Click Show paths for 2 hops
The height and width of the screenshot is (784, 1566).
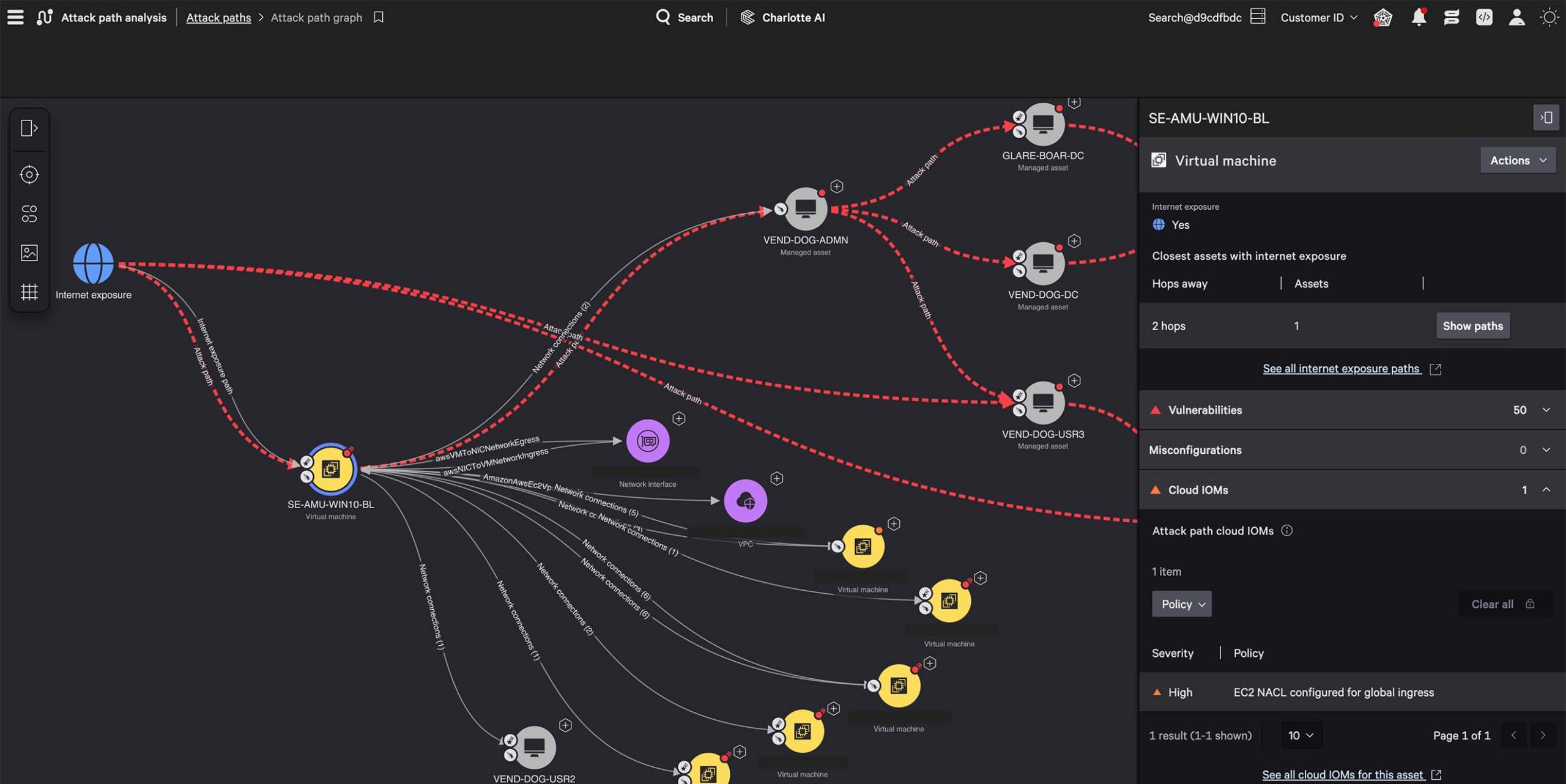1472,325
